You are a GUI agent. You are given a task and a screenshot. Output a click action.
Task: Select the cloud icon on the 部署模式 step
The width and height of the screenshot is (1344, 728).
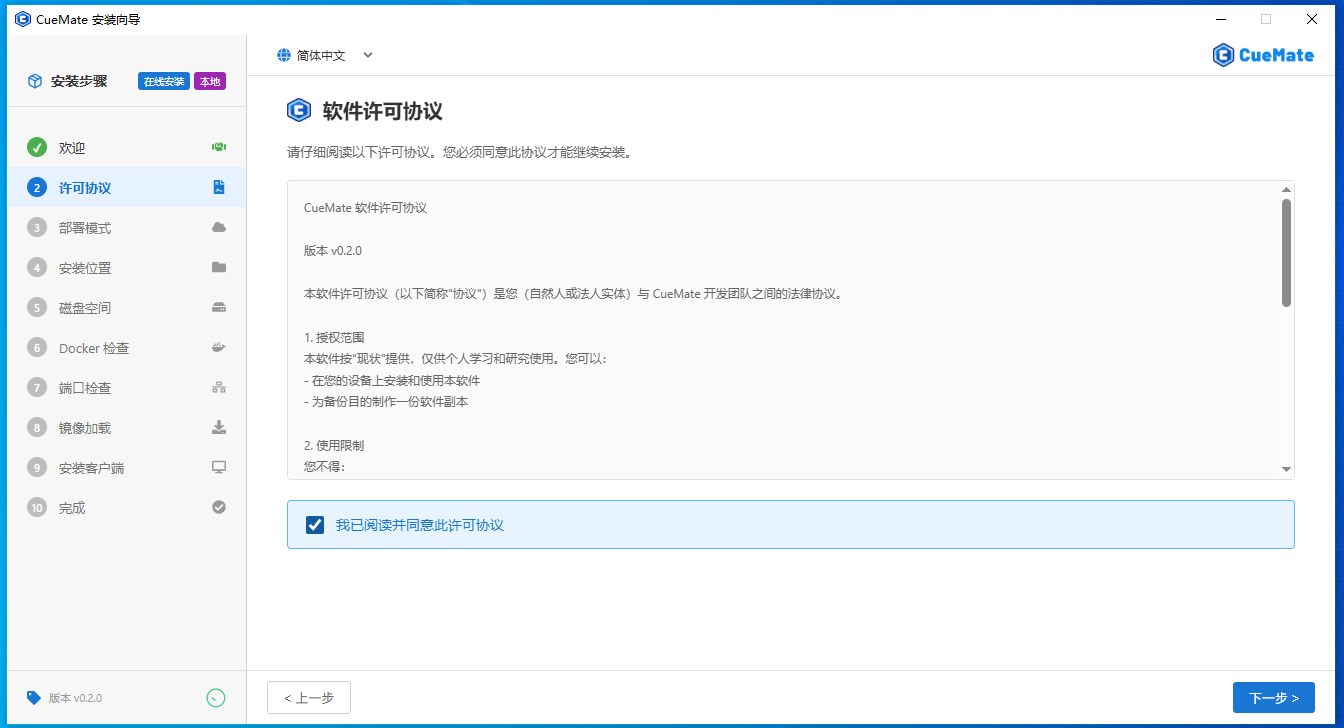[219, 227]
